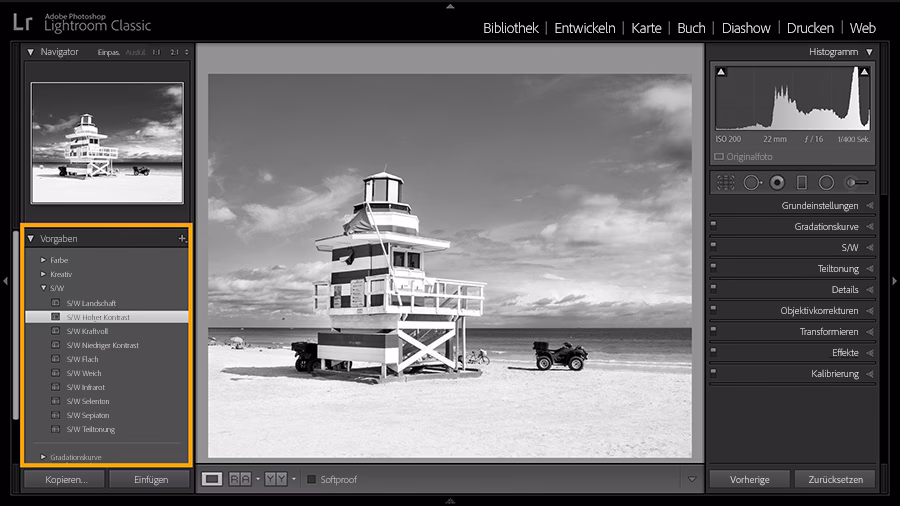Activate the Spot Removal tool
This screenshot has width=900, height=506.
pos(752,182)
